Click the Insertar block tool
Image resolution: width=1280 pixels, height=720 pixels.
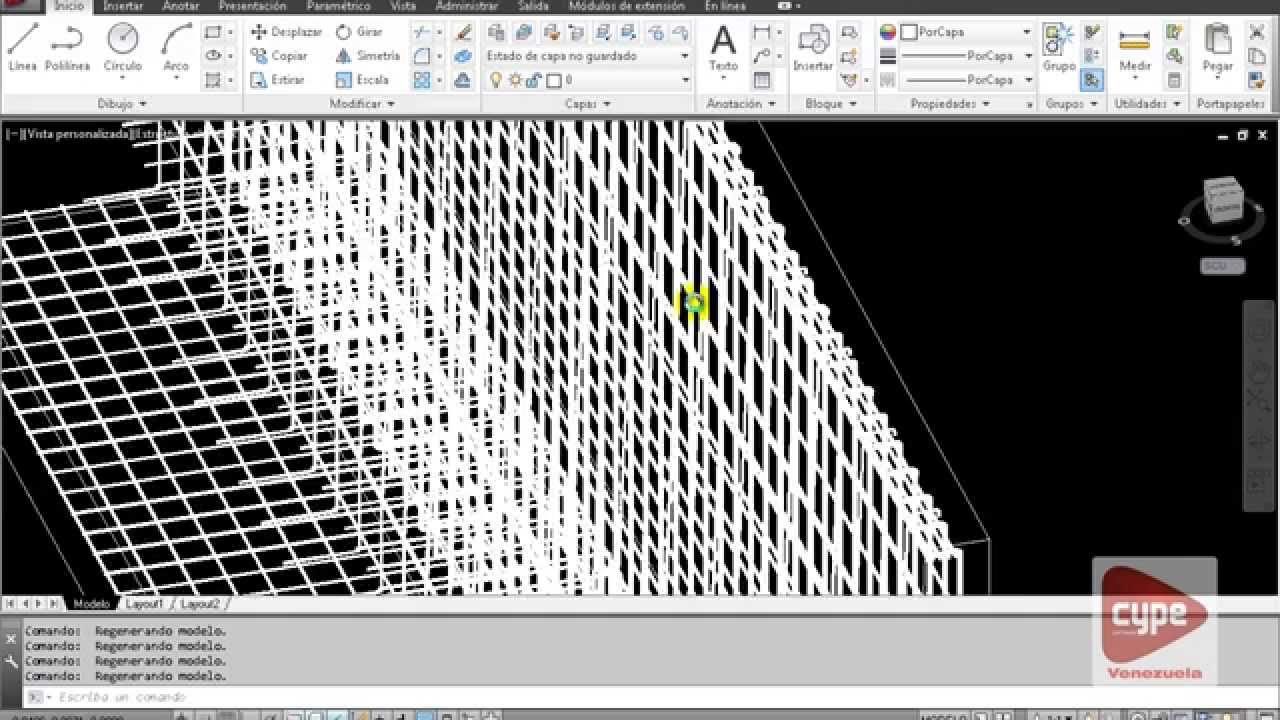tap(813, 48)
